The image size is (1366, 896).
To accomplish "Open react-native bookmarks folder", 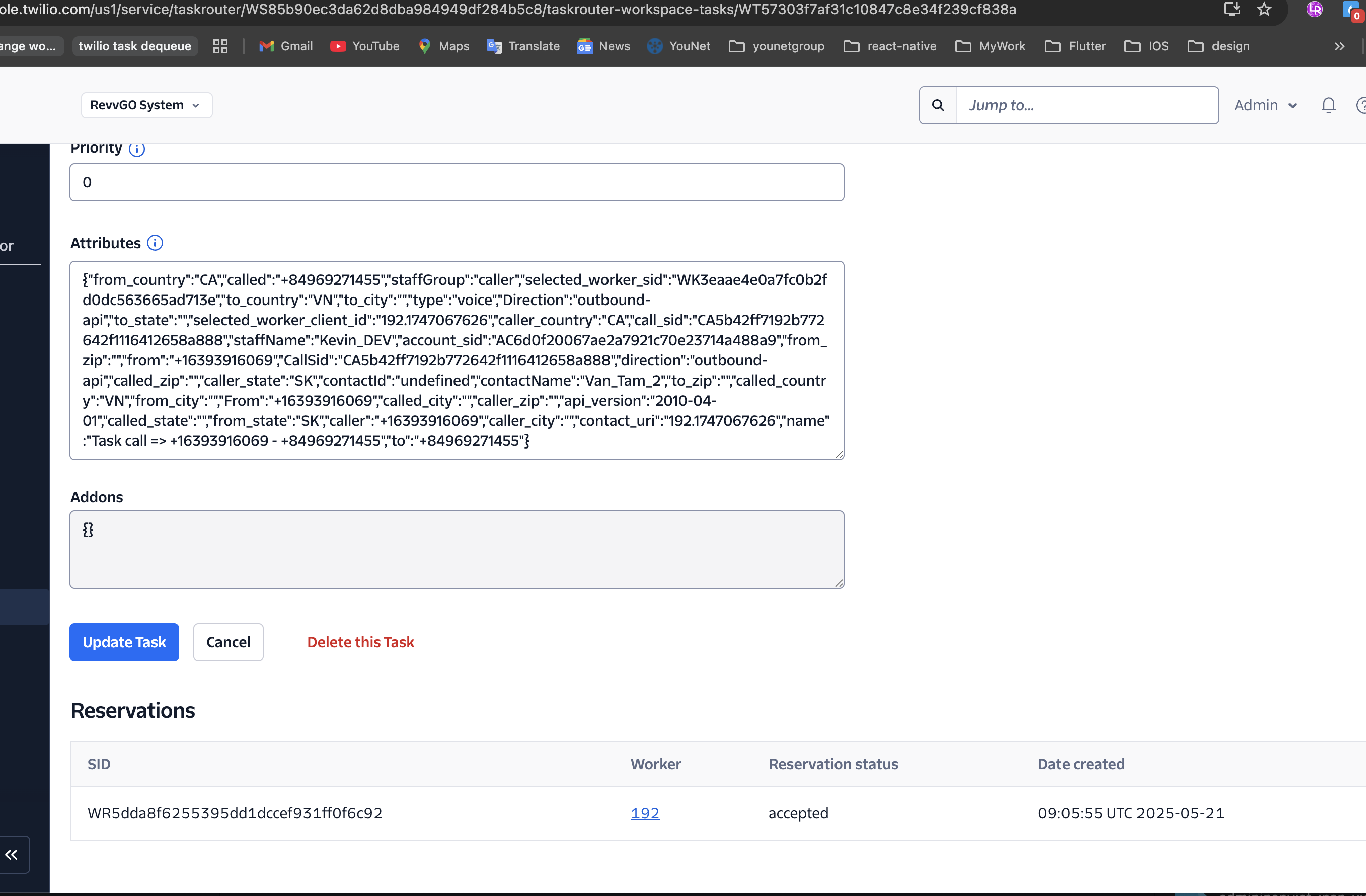I will click(x=890, y=46).
